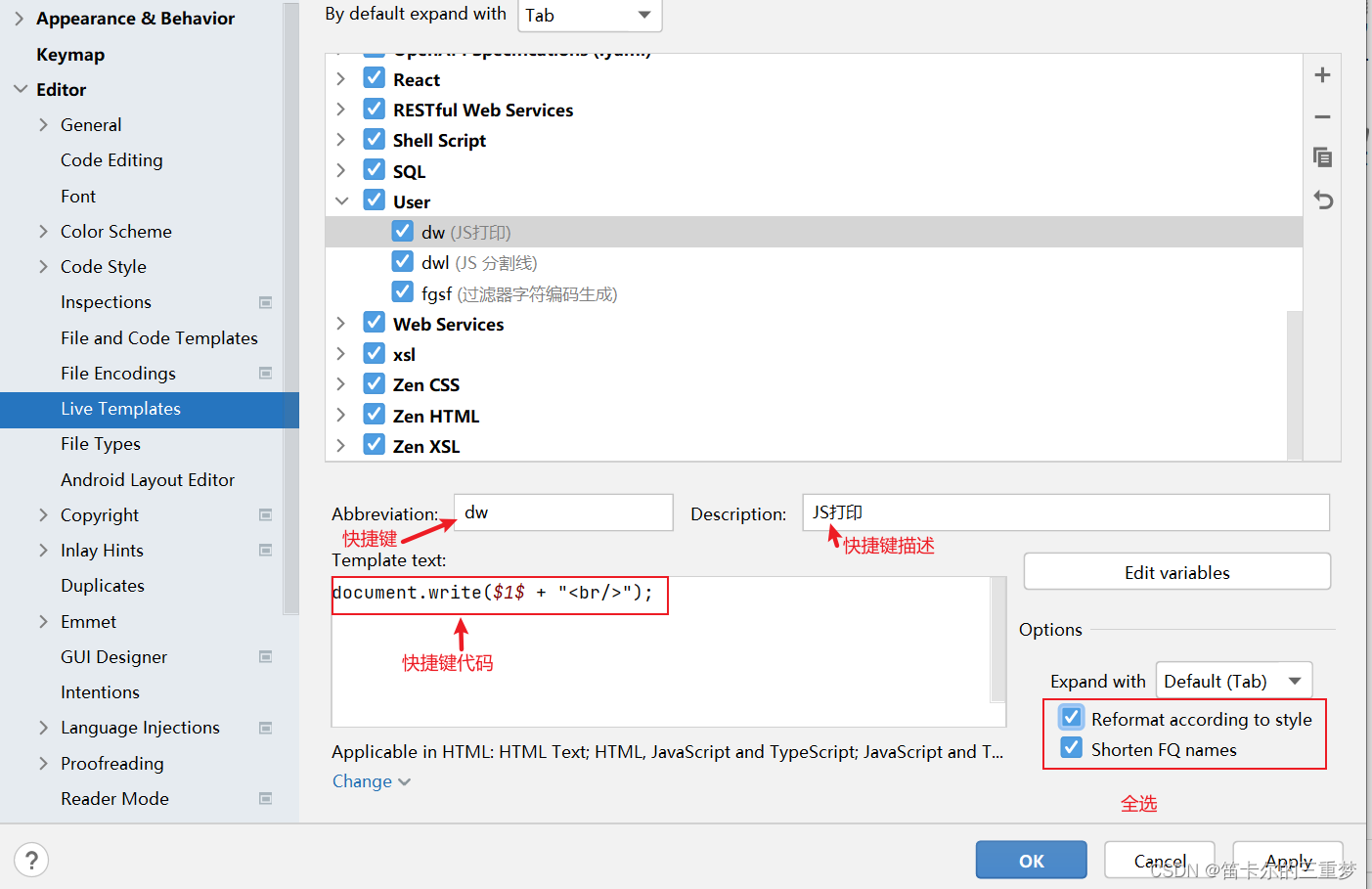Viewport: 1372px width, 889px height.
Task: Click the Template text vertical scrollbar
Action: 998,639
